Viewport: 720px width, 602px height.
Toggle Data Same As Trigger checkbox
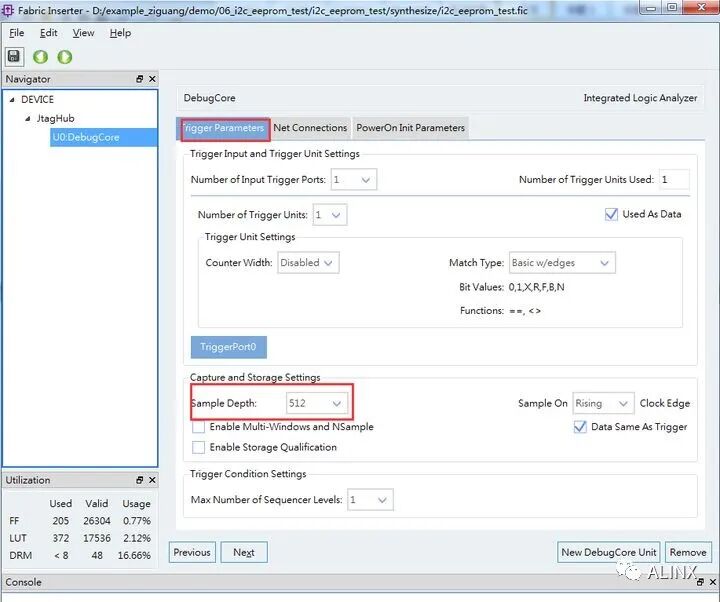point(580,427)
